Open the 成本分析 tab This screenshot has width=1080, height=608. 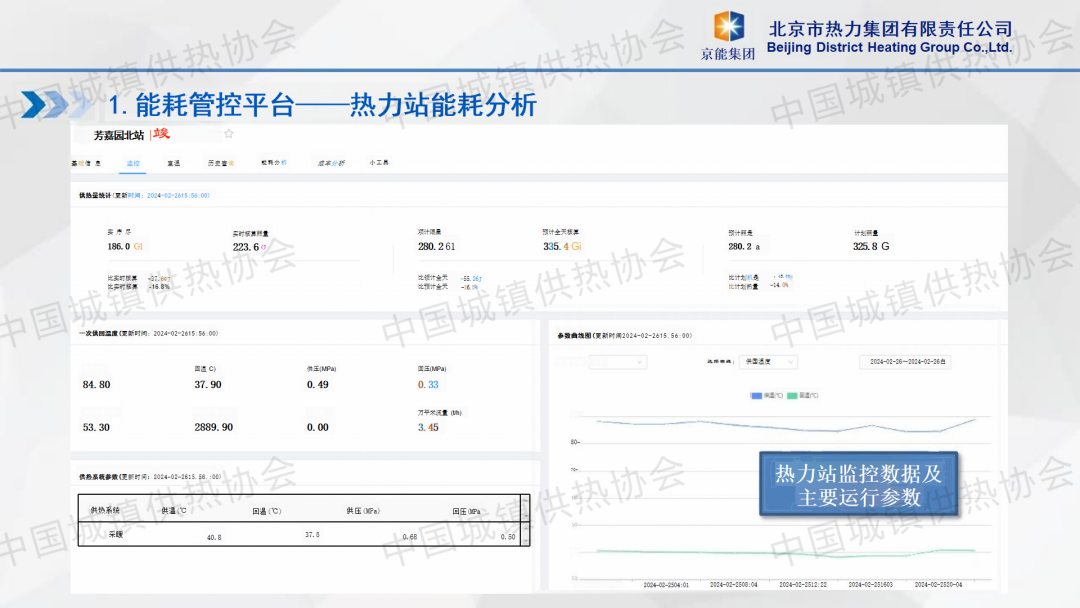pyautogui.click(x=330, y=162)
